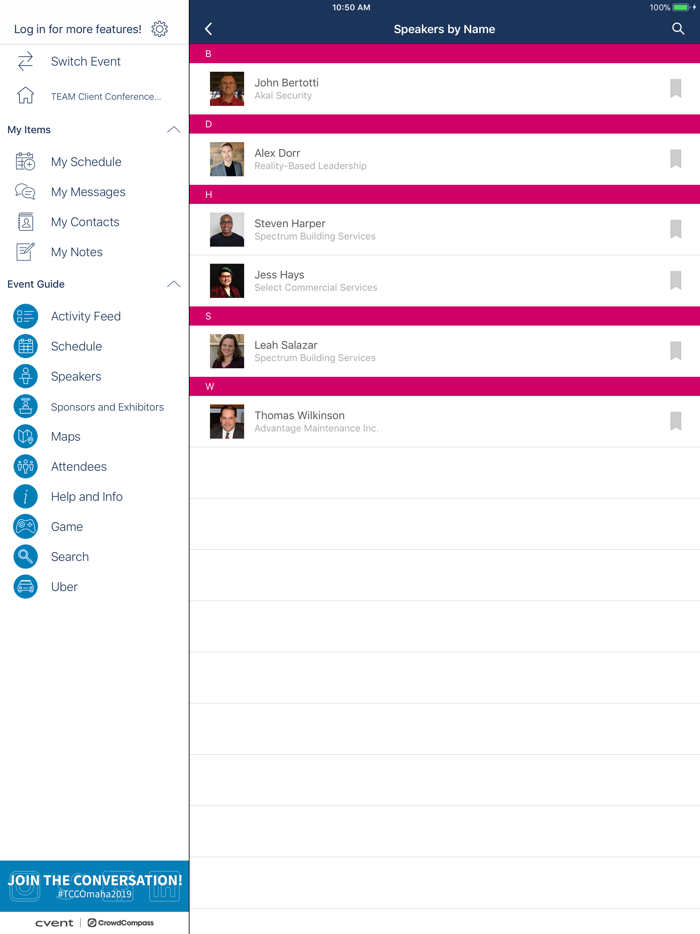700x934 pixels.
Task: Open My Notes pencil icon
Action: click(x=25, y=251)
